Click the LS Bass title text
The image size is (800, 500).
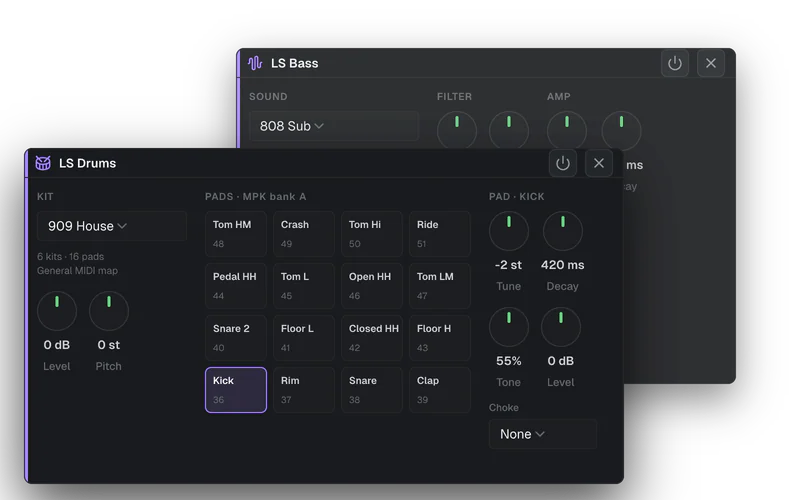[294, 63]
